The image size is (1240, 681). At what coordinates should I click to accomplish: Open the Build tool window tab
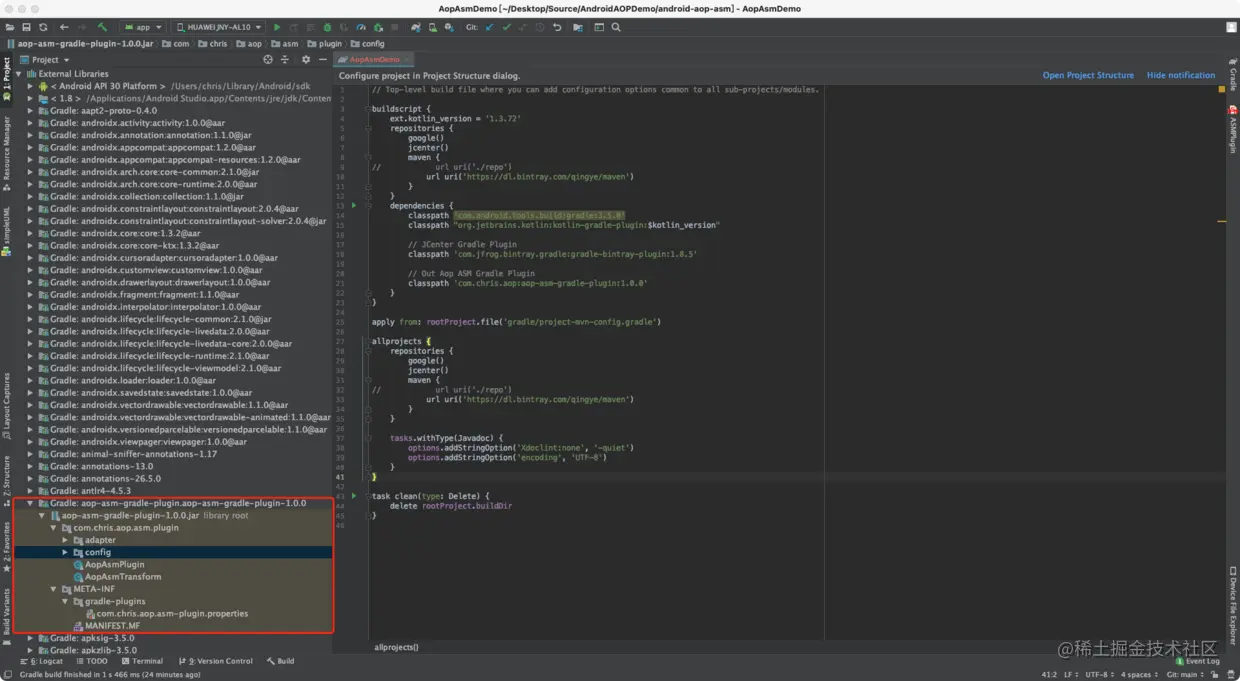tap(281, 661)
